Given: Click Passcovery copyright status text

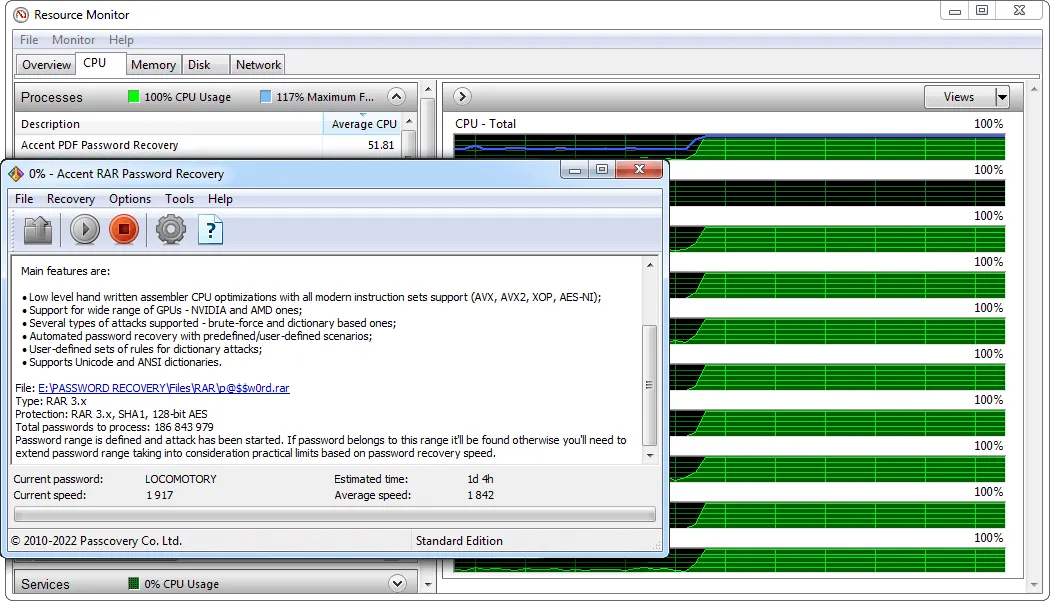Looking at the screenshot, I should pos(96,541).
